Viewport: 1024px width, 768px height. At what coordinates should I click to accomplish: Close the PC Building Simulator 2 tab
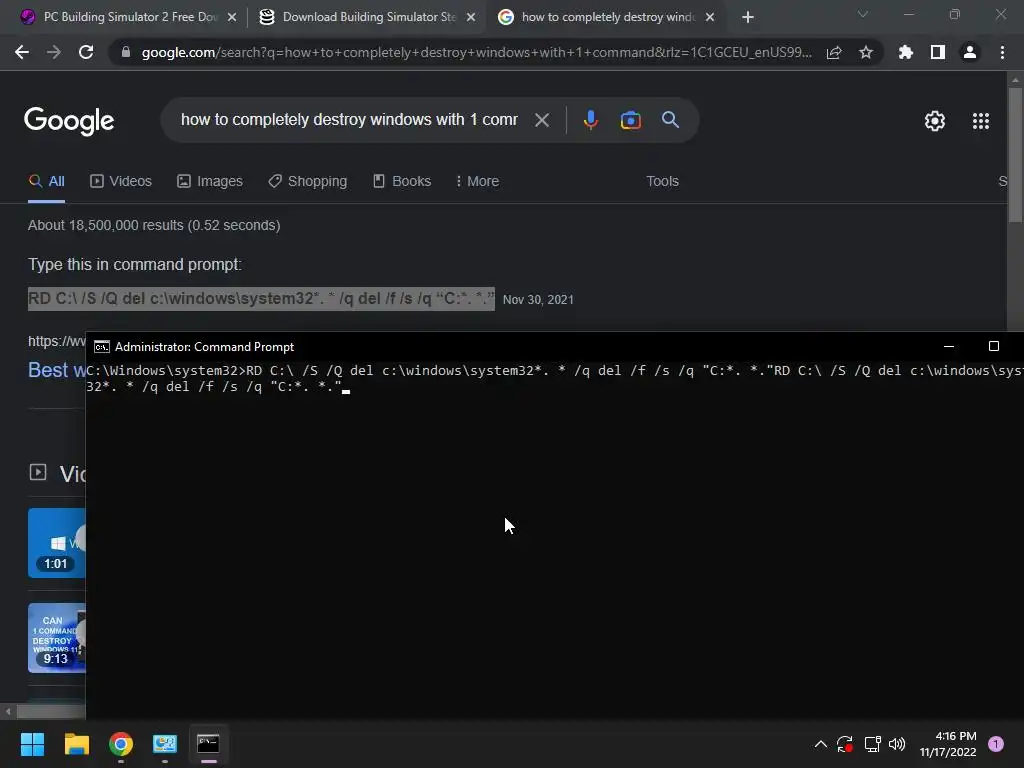pos(232,17)
